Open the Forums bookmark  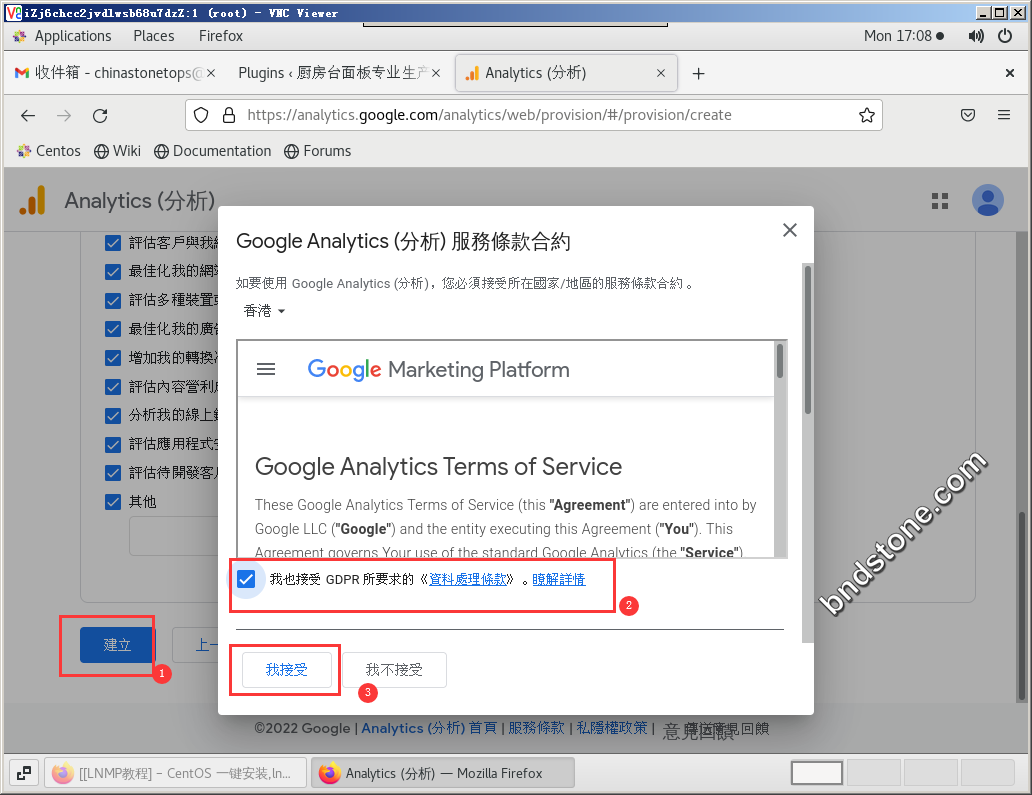(318, 151)
